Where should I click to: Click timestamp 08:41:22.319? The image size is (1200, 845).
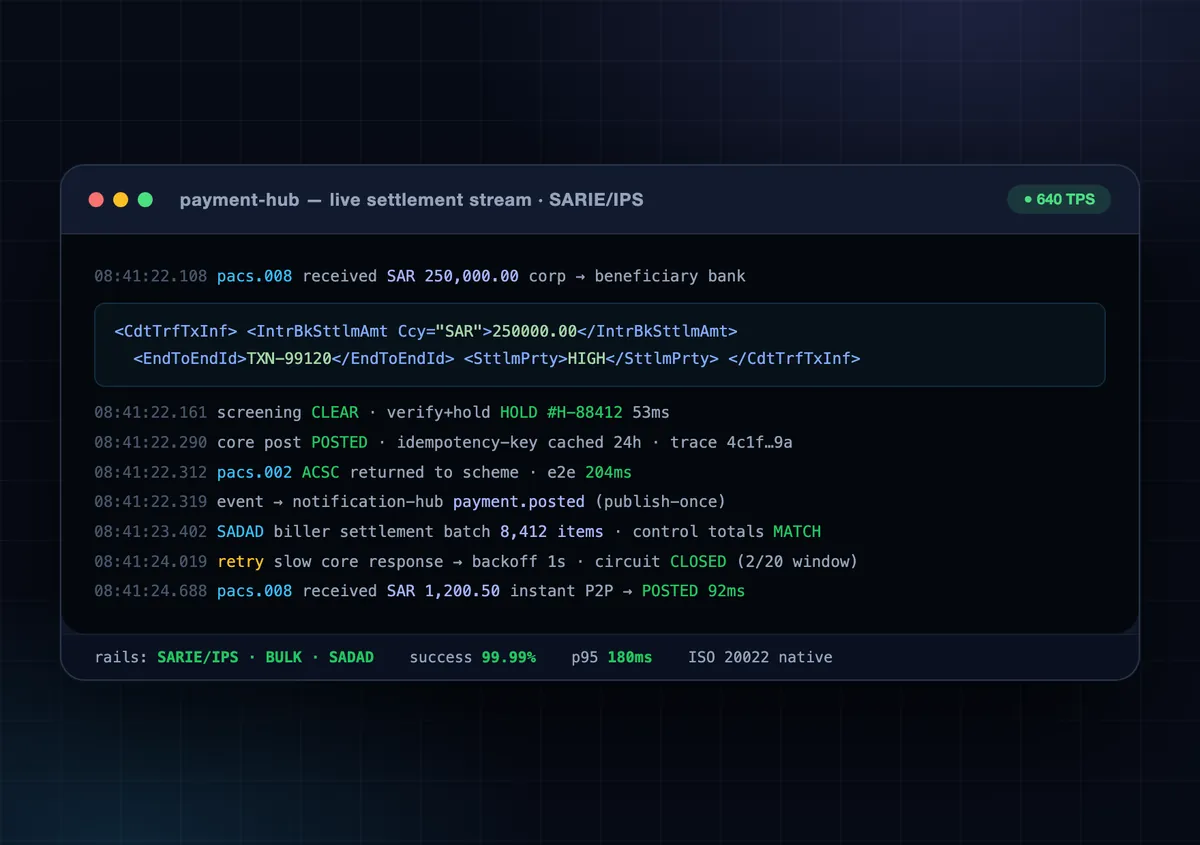pos(151,502)
